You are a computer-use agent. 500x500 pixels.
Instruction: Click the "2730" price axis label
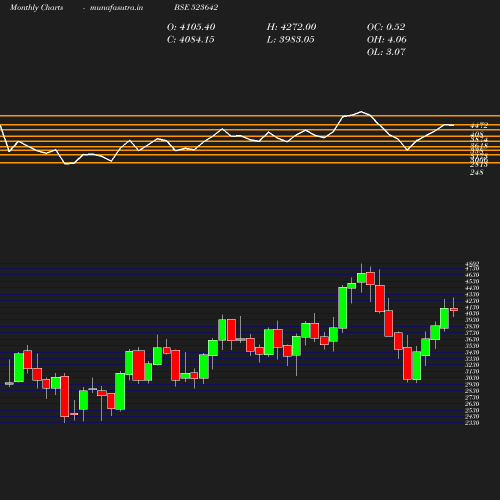click(x=472, y=397)
